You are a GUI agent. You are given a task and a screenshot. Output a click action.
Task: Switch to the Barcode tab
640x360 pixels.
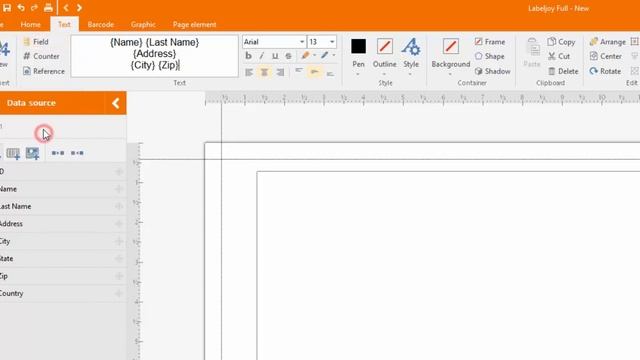coord(100,24)
